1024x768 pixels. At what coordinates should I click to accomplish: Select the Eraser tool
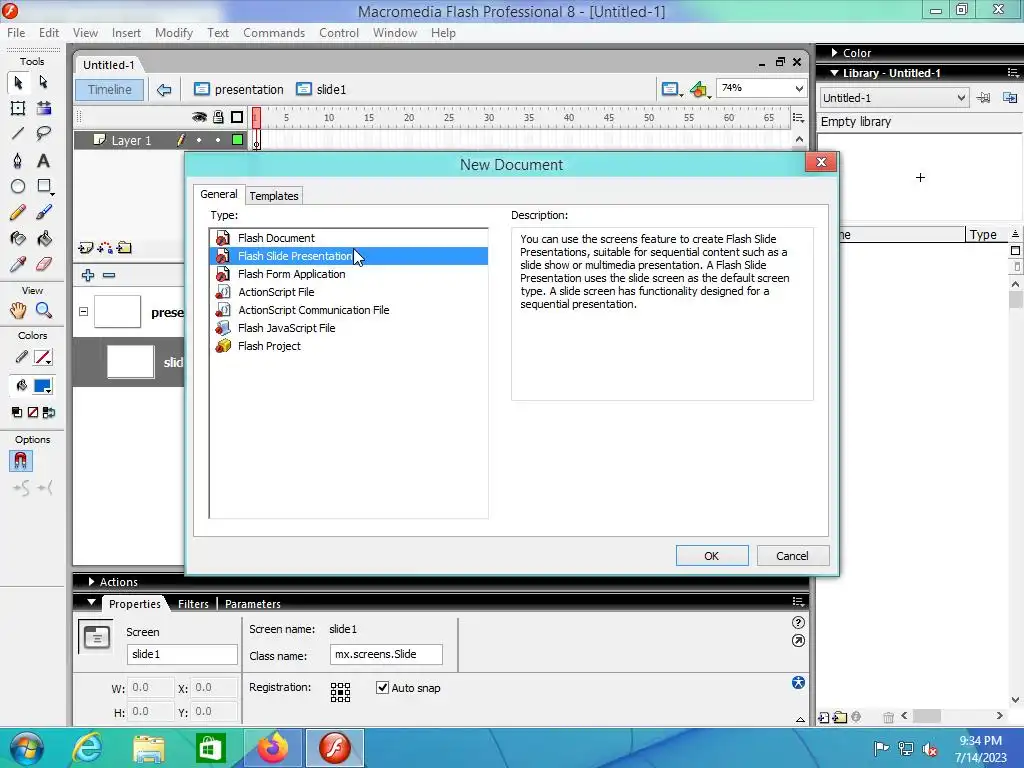tap(44, 264)
